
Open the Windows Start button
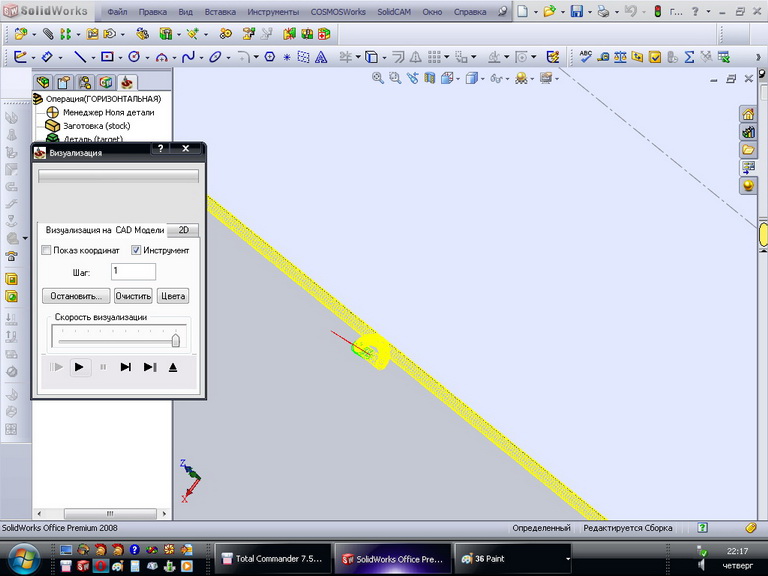pos(23,559)
